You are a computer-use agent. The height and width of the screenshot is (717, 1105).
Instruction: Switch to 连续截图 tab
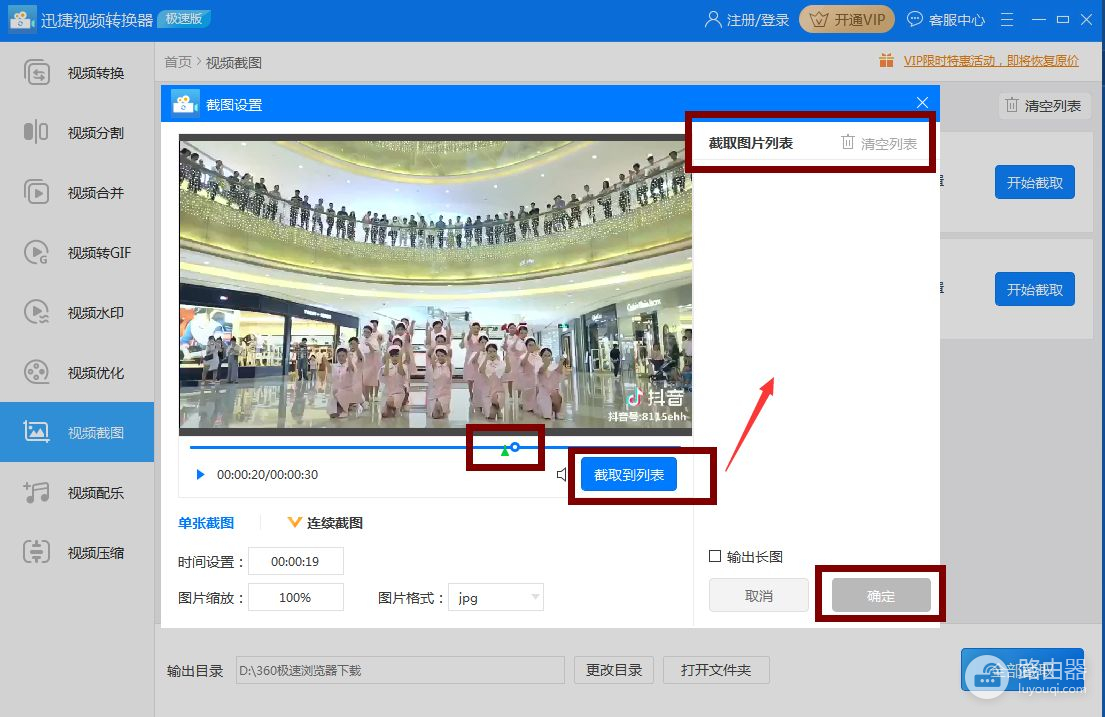[x=334, y=523]
